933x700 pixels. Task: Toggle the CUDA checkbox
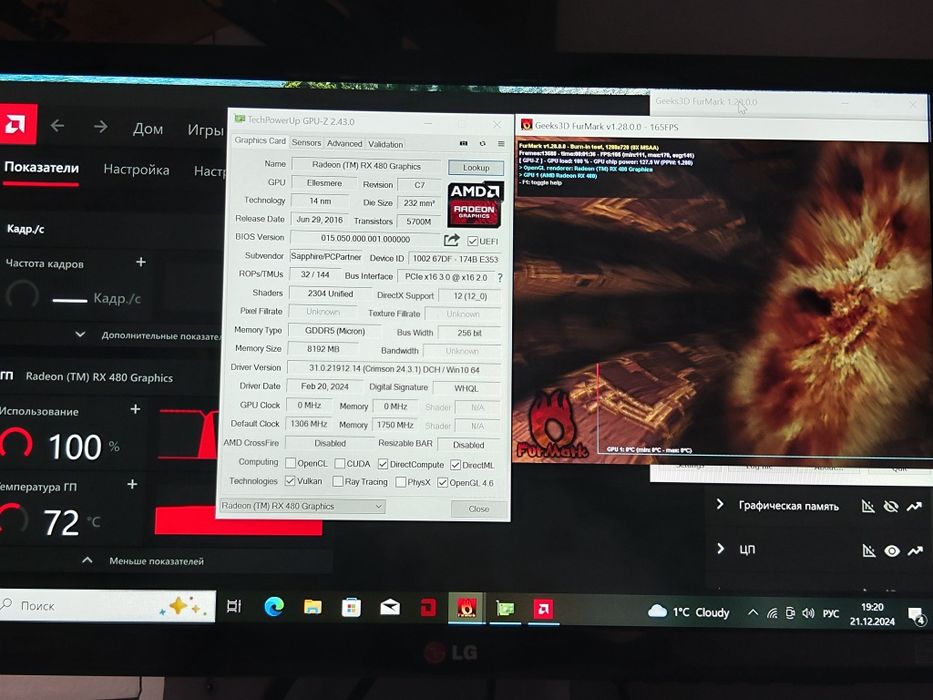(340, 463)
